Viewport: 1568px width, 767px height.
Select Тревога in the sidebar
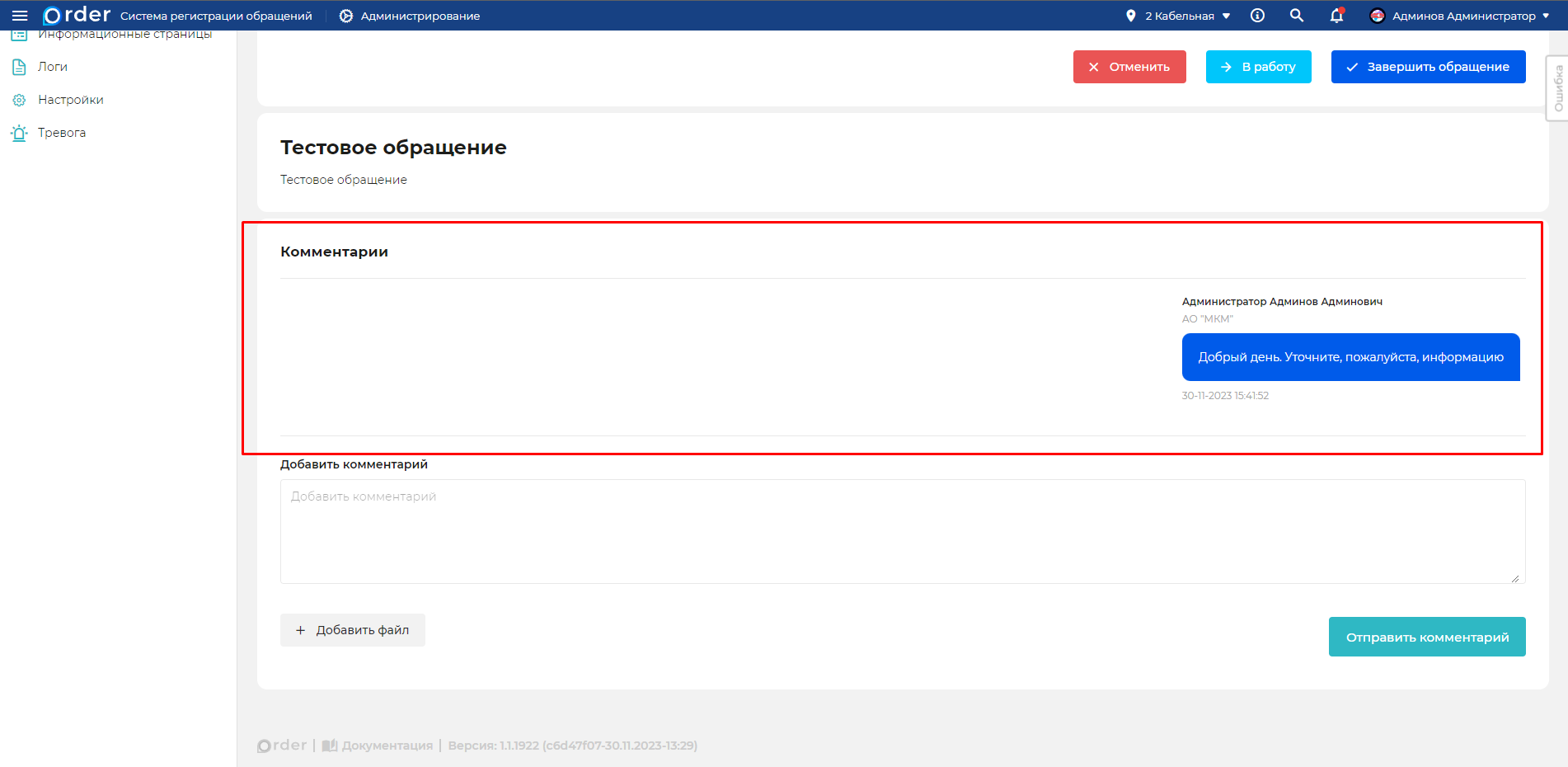click(x=61, y=133)
